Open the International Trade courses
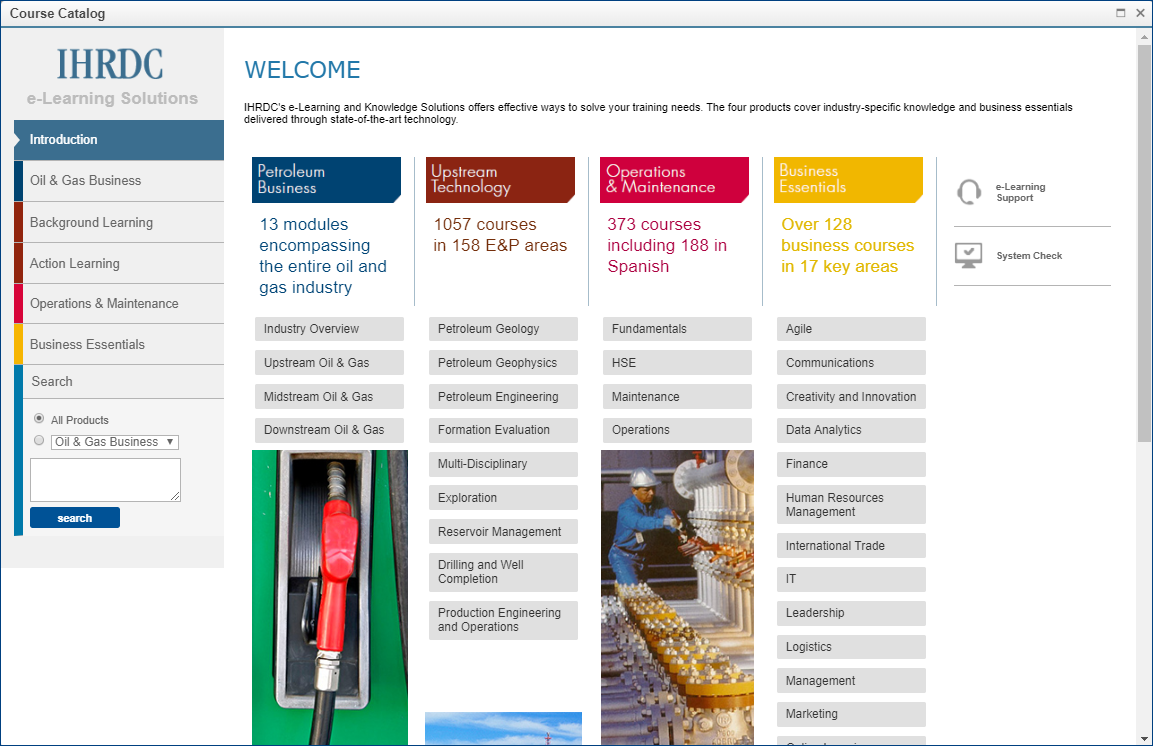The height and width of the screenshot is (746, 1153). coord(852,545)
